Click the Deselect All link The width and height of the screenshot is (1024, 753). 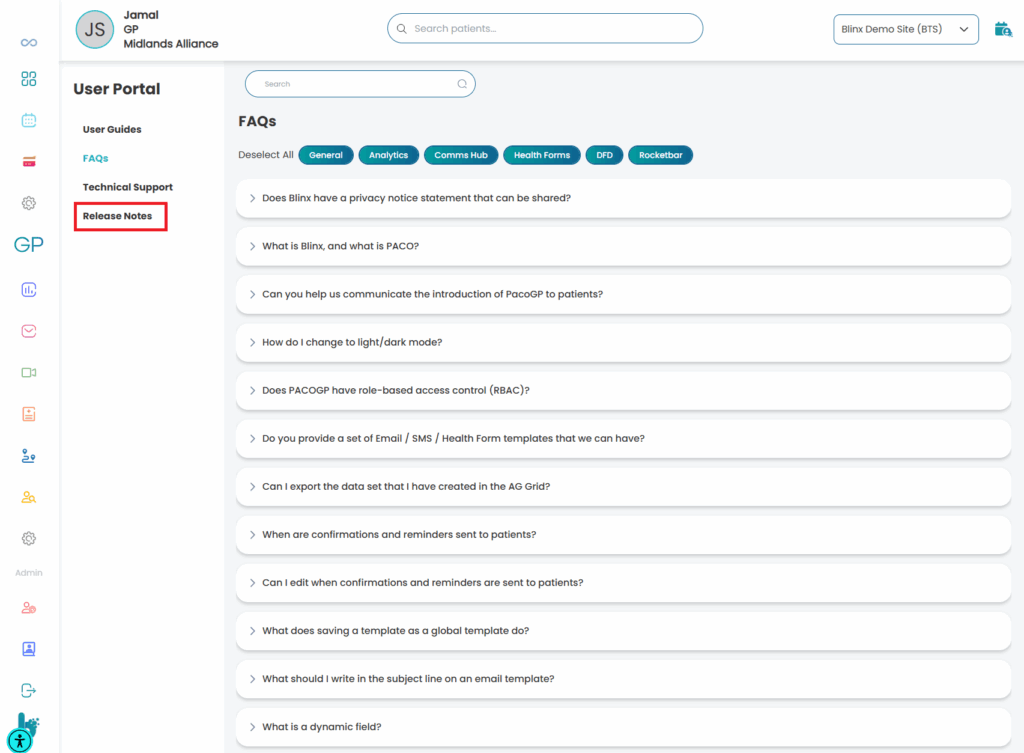pos(266,155)
